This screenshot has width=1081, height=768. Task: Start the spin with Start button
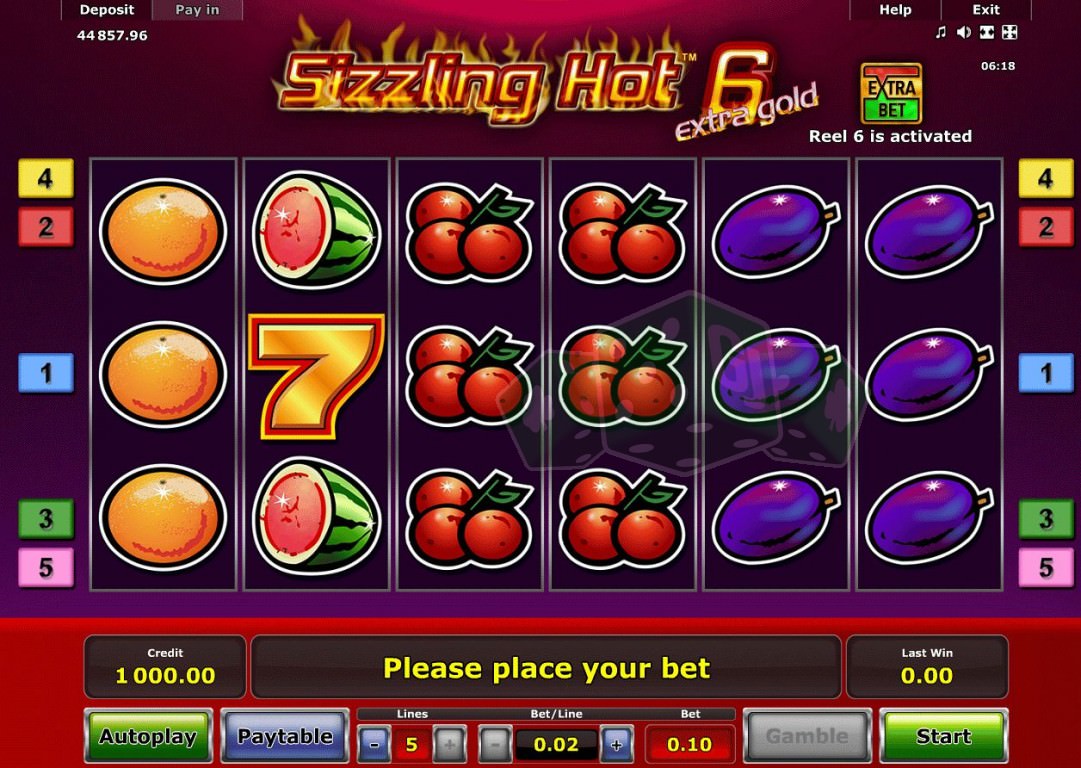click(944, 736)
